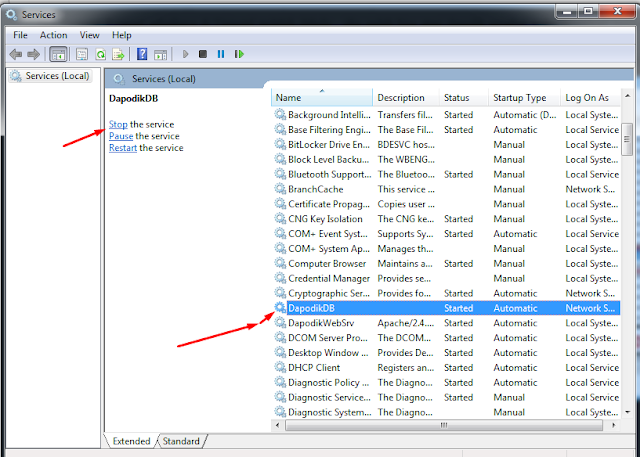This screenshot has height=457, width=640.
Task: Click Apache/2.4... description of DapodikWebSrv
Action: click(x=406, y=323)
